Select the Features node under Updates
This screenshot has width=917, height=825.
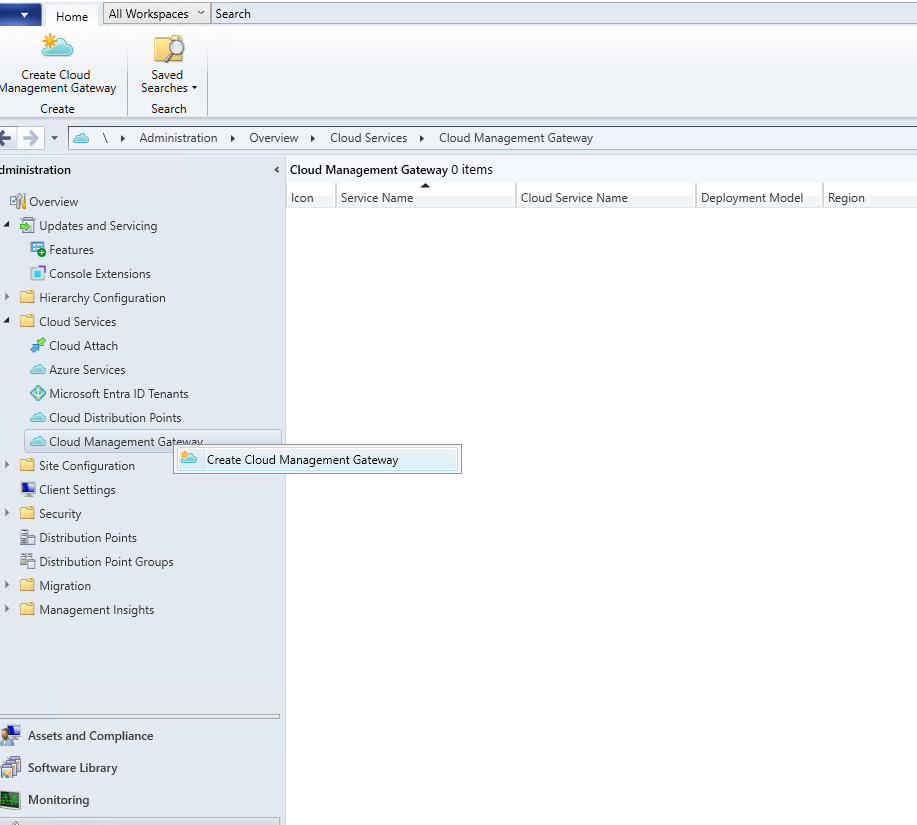pos(71,250)
